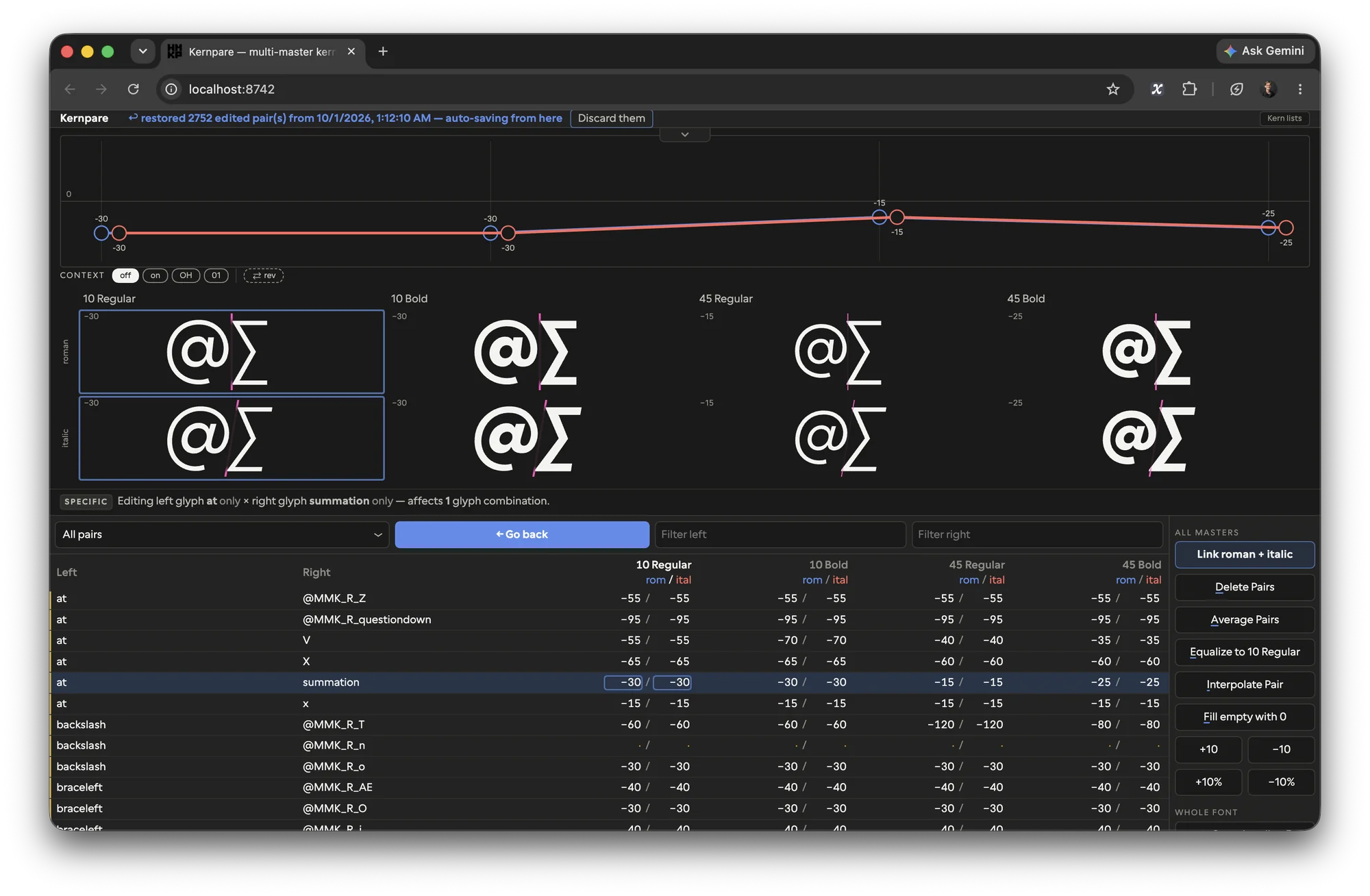
Task: Collapse the graph panel with the chevron handle
Action: tap(685, 134)
